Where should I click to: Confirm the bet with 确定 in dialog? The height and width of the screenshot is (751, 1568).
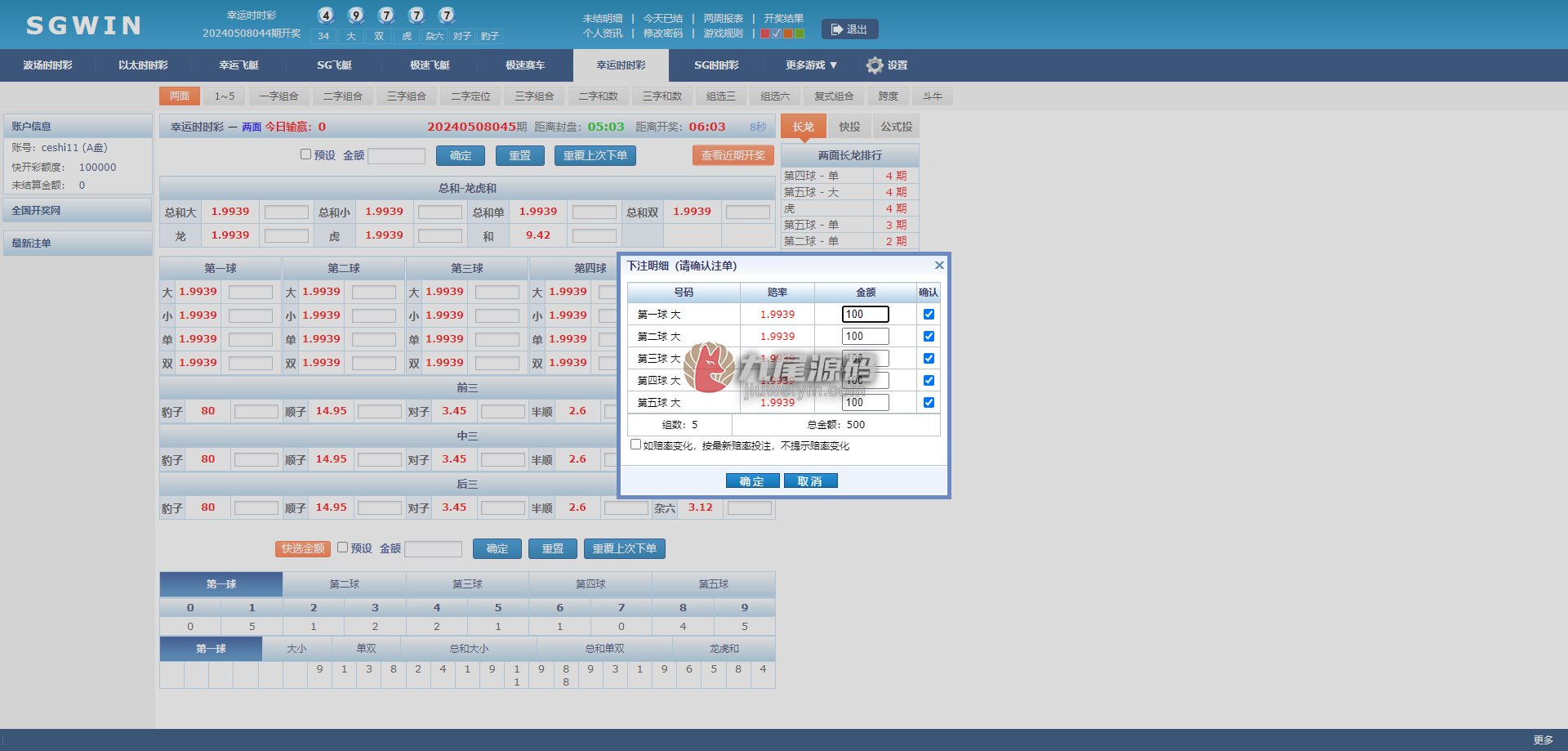click(x=752, y=481)
